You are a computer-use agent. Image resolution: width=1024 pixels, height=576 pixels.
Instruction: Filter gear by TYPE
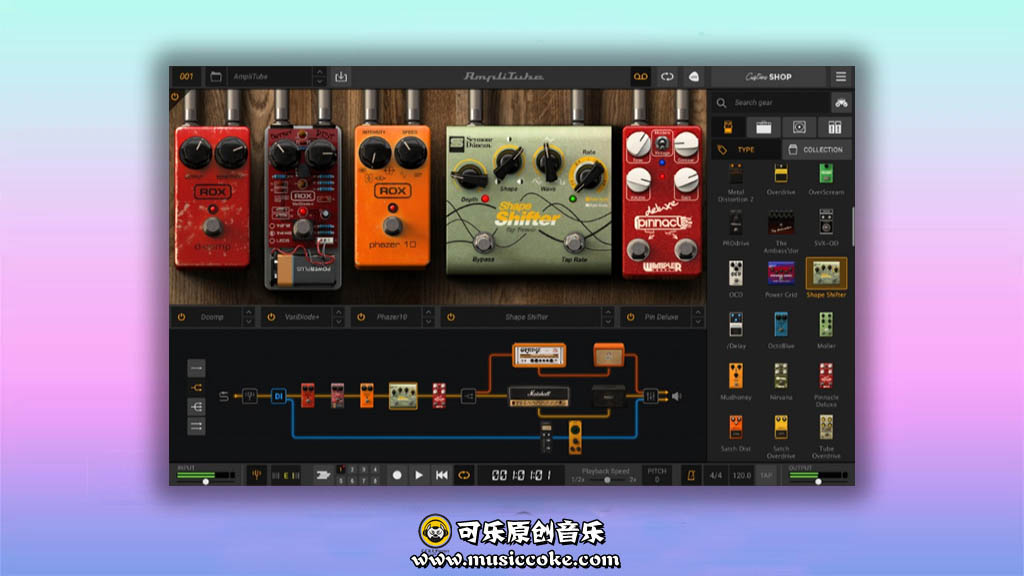tap(745, 150)
